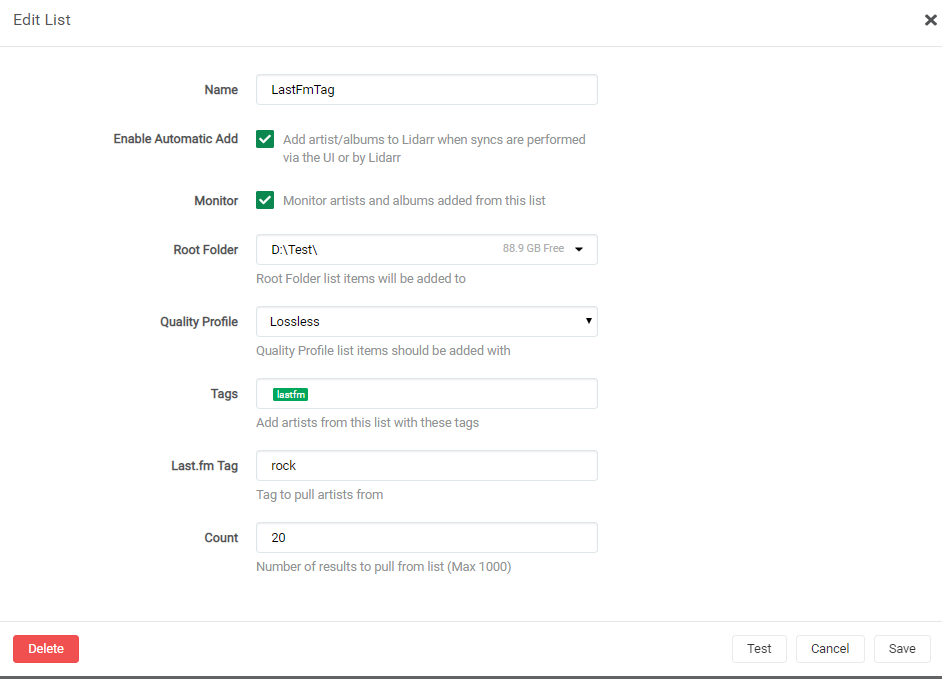Click the Monitor field label
This screenshot has width=942, height=679.
pos(216,201)
